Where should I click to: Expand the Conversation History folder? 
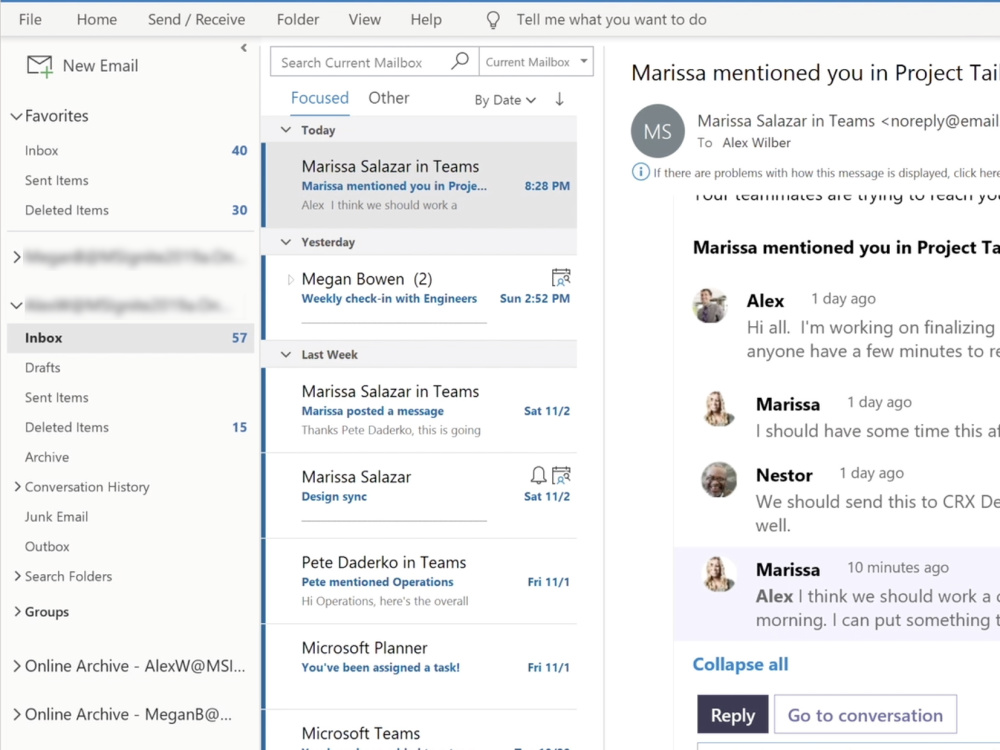click(x=17, y=487)
